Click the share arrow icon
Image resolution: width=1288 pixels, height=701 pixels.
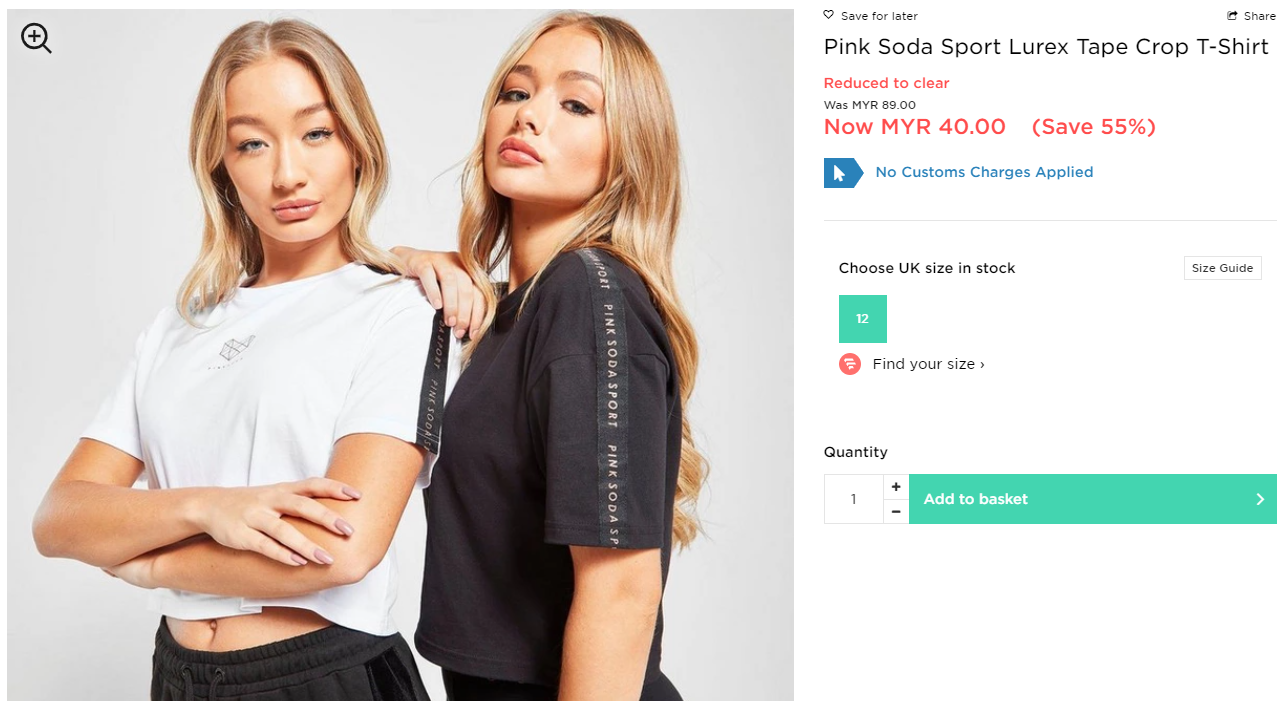1233,16
